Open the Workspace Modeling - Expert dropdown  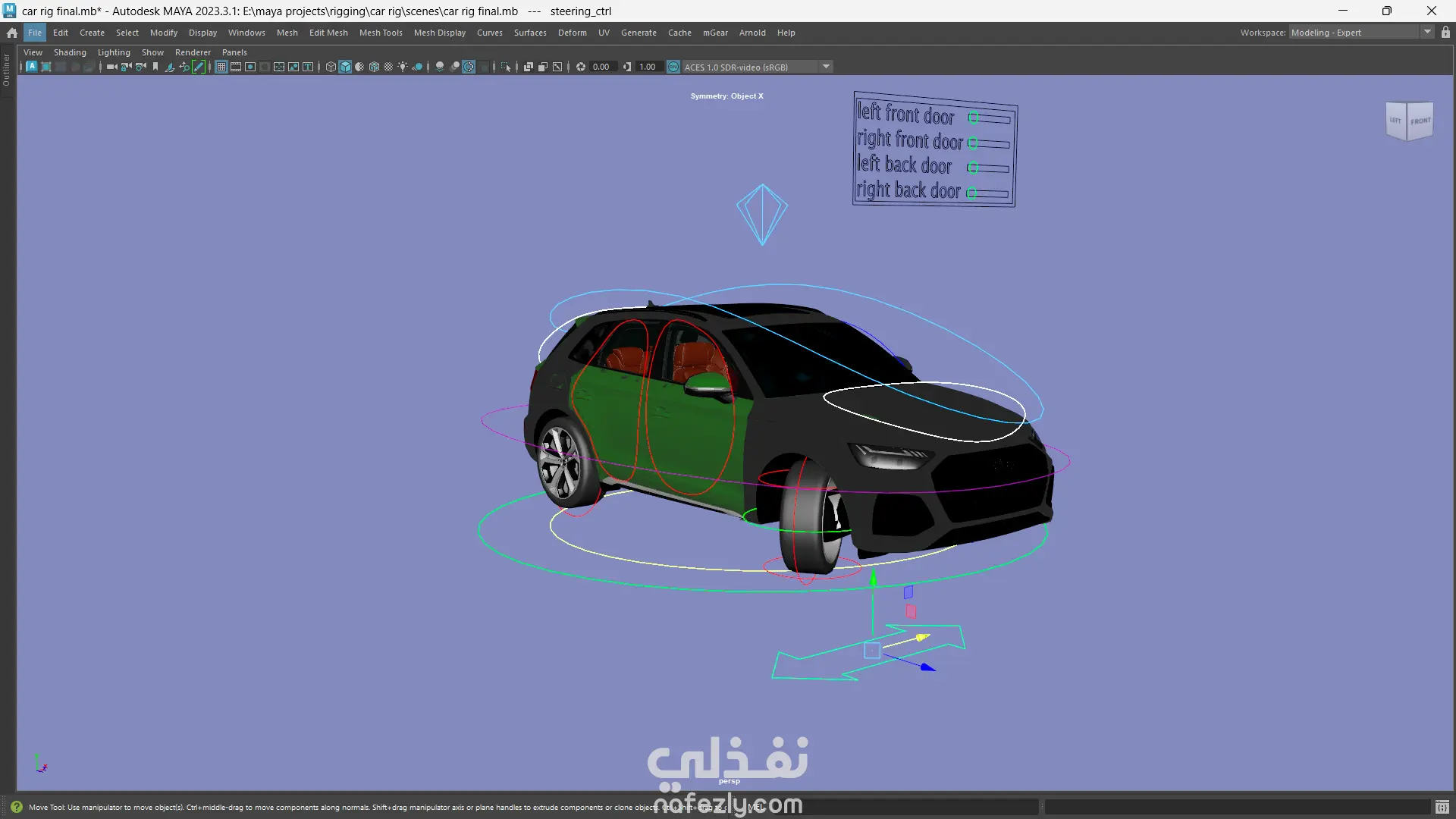(x=1360, y=33)
